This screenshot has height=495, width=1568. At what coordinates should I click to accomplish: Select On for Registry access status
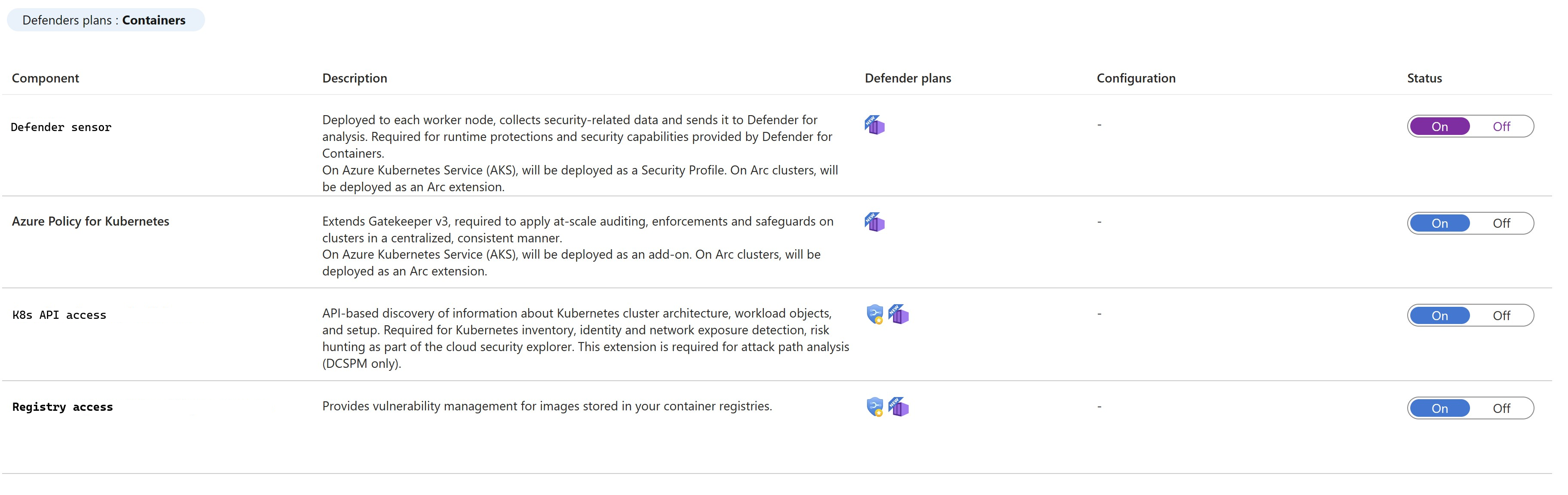(1439, 408)
